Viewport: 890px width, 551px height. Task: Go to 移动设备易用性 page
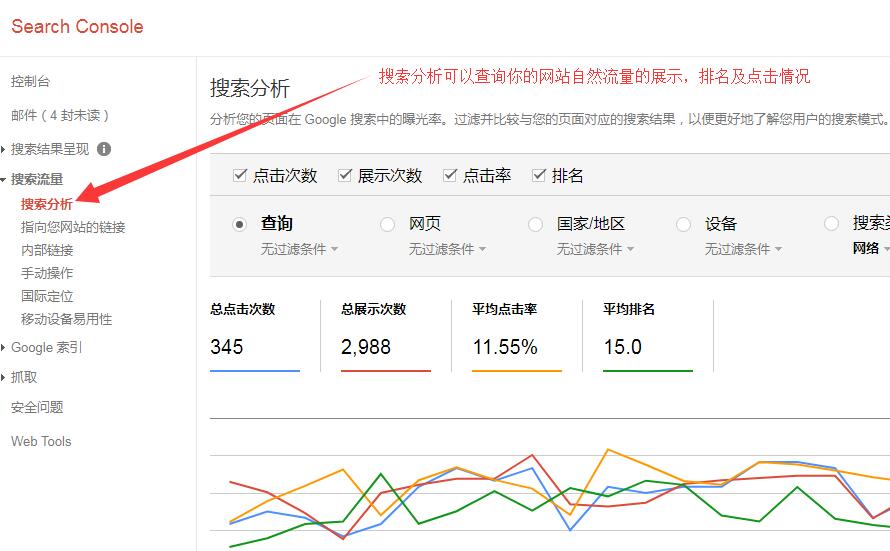[x=66, y=319]
